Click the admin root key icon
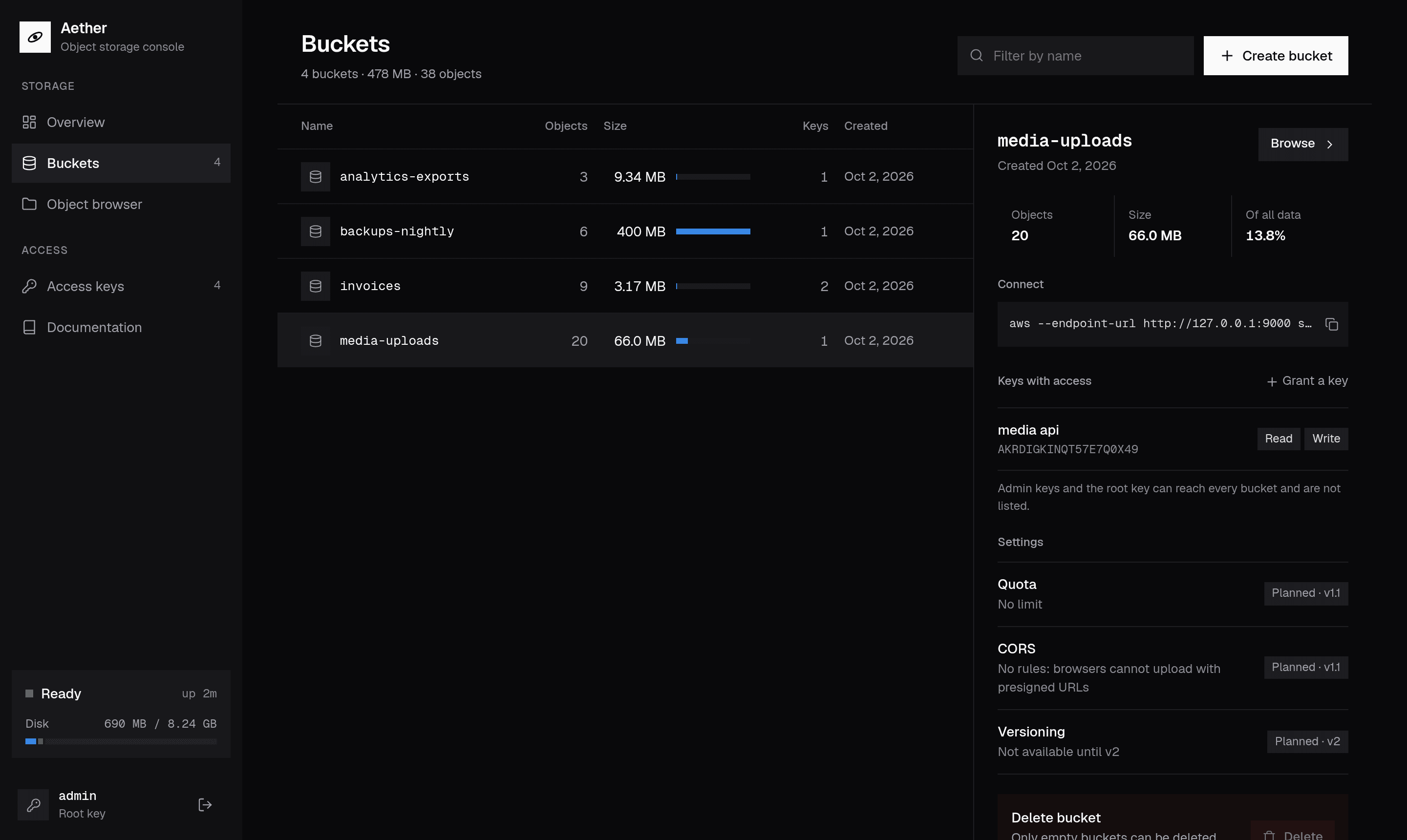 [33, 804]
